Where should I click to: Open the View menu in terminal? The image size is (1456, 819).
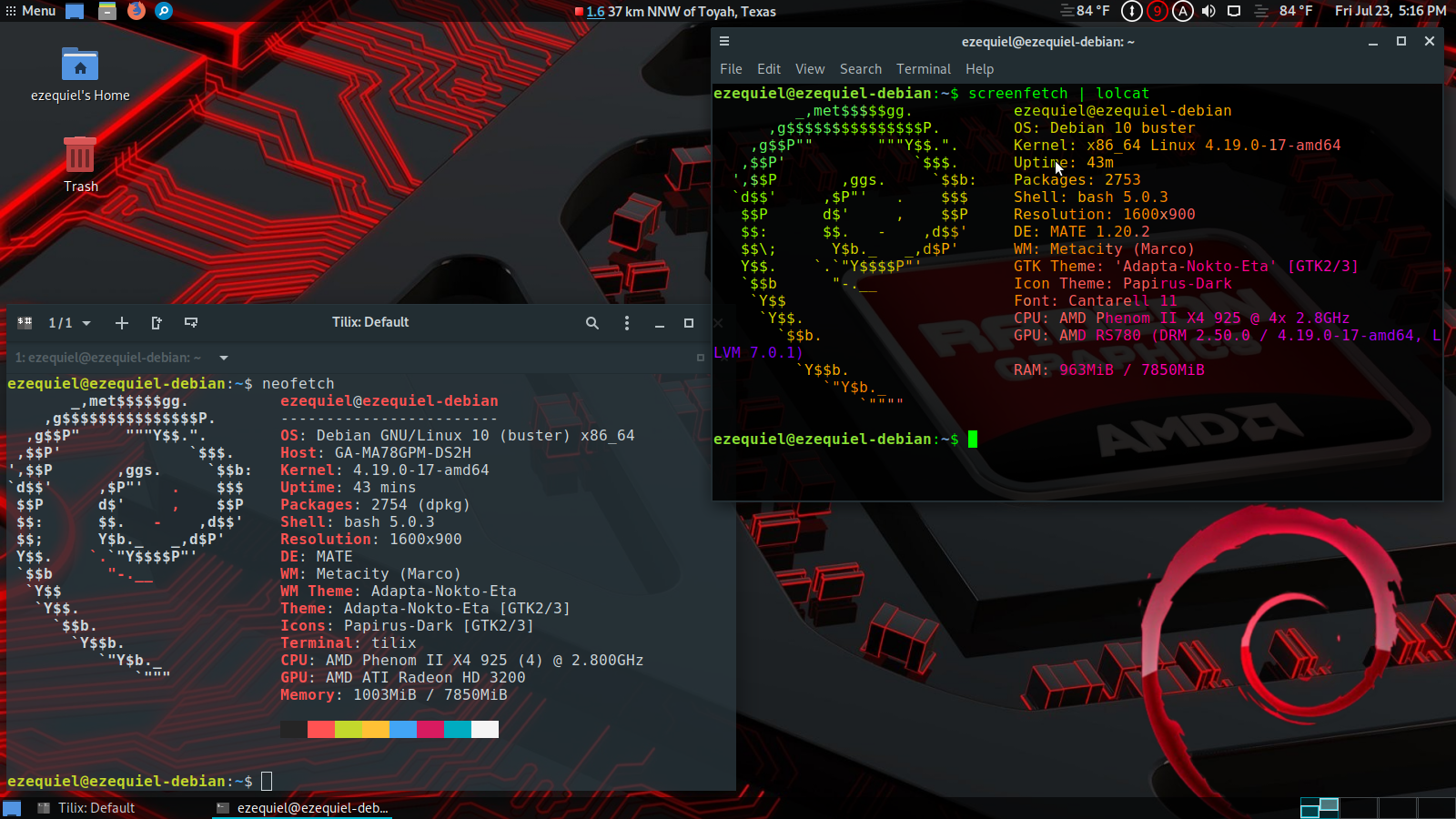click(810, 69)
